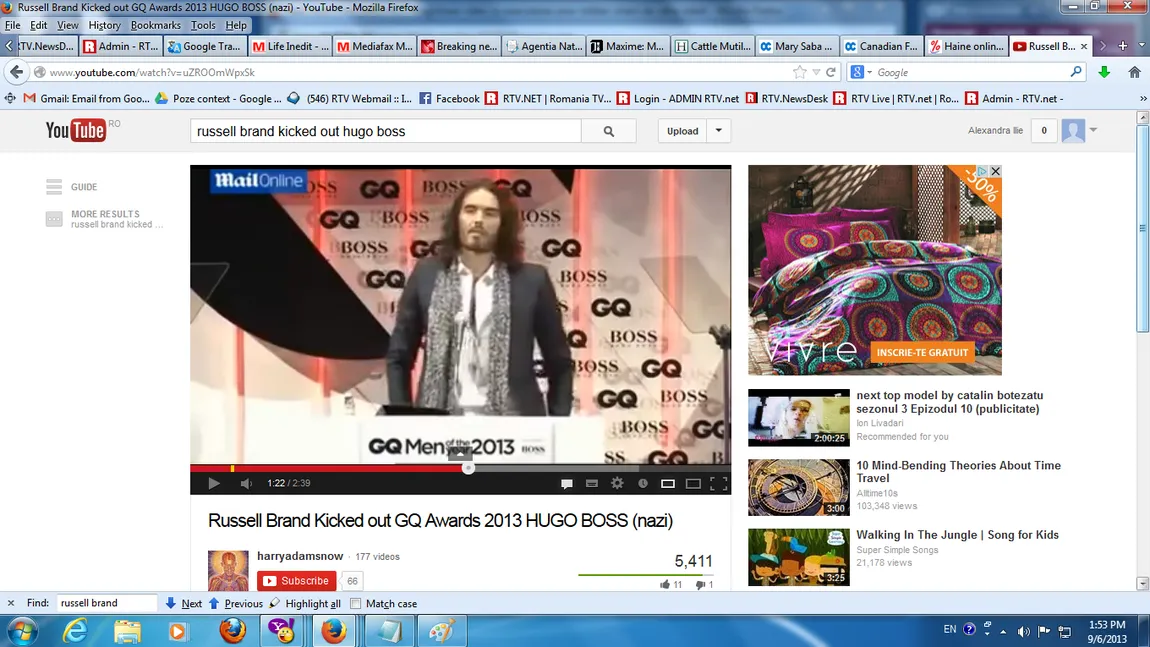The image size is (1150, 647).
Task: Click YouTube search magnifier button
Action: tap(609, 131)
